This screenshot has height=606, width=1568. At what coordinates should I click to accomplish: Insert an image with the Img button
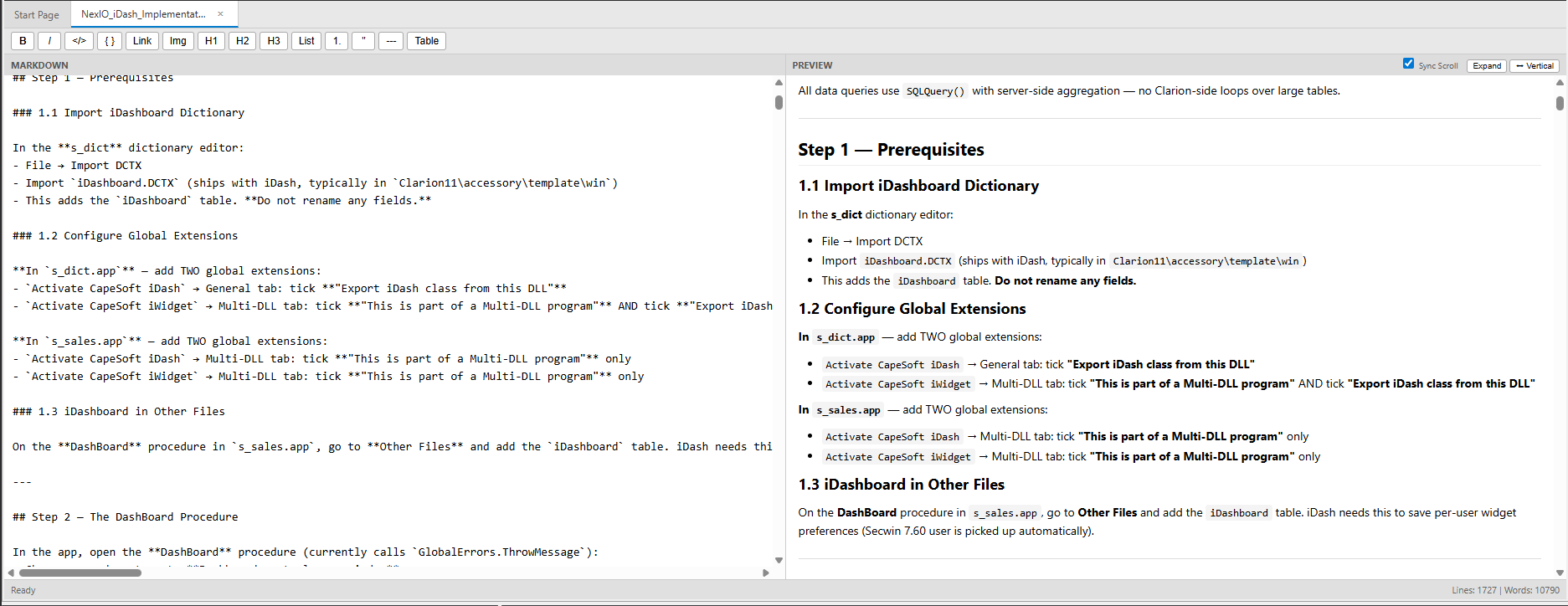pyautogui.click(x=178, y=41)
